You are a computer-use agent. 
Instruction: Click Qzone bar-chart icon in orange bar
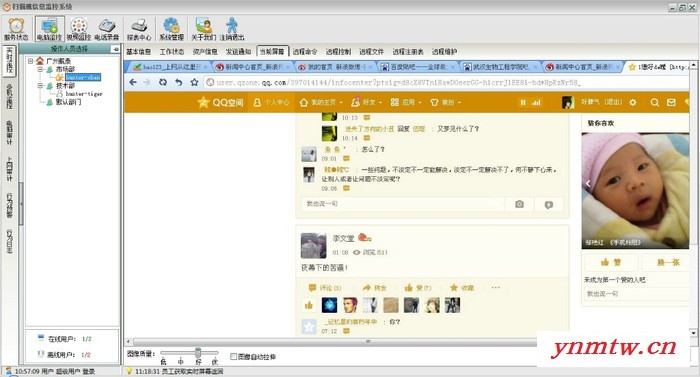(536, 102)
